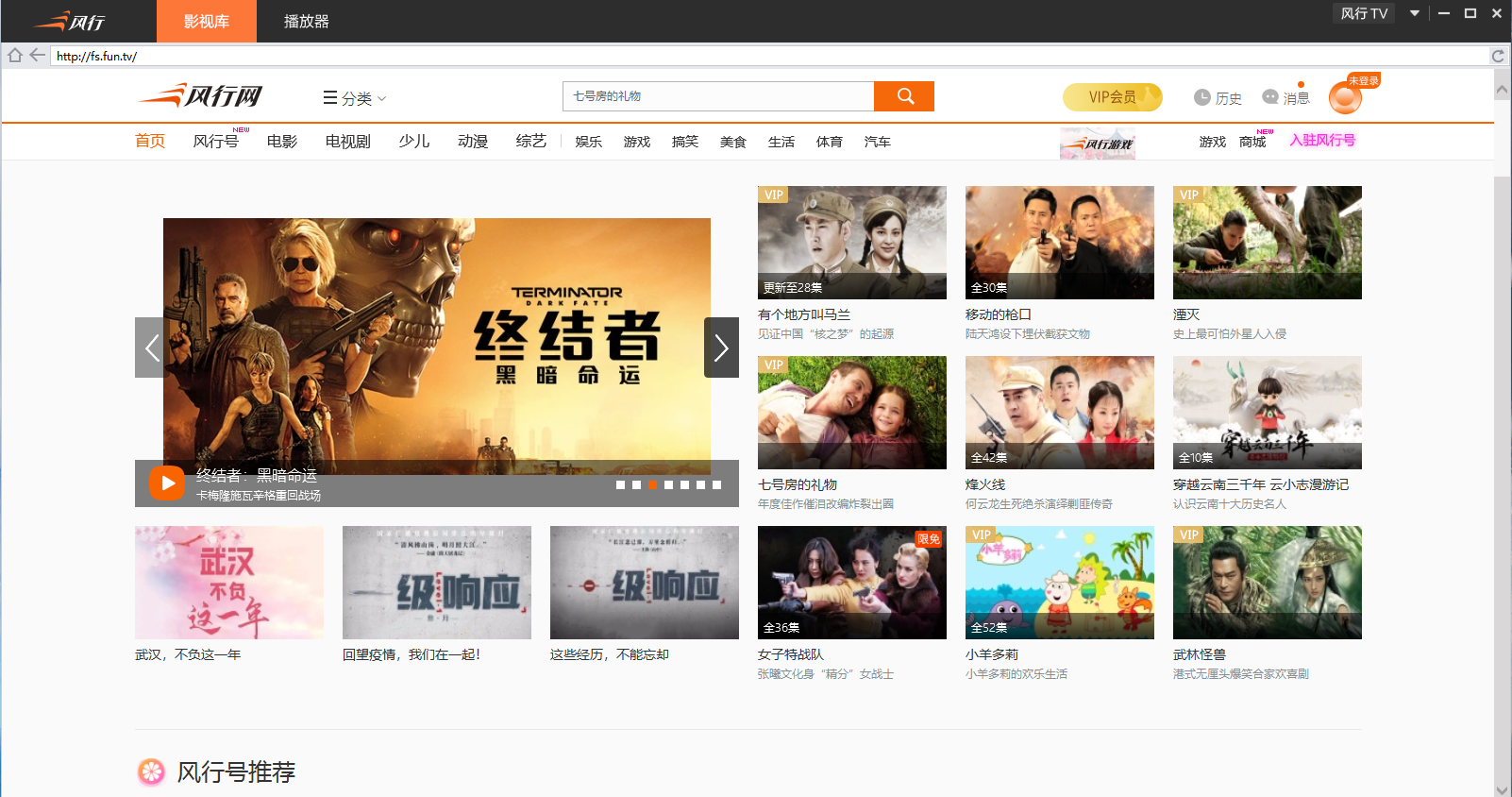The width and height of the screenshot is (1512, 797).
Task: Click the orange search magnifier button
Action: 904,96
